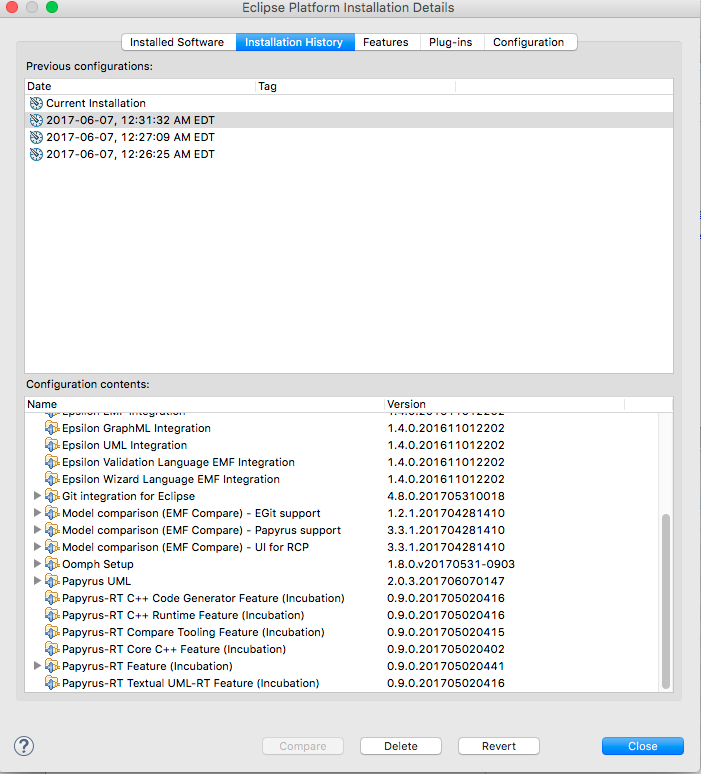
Task: Click the Papyrus-RT Core C++ Feature icon
Action: point(52,650)
